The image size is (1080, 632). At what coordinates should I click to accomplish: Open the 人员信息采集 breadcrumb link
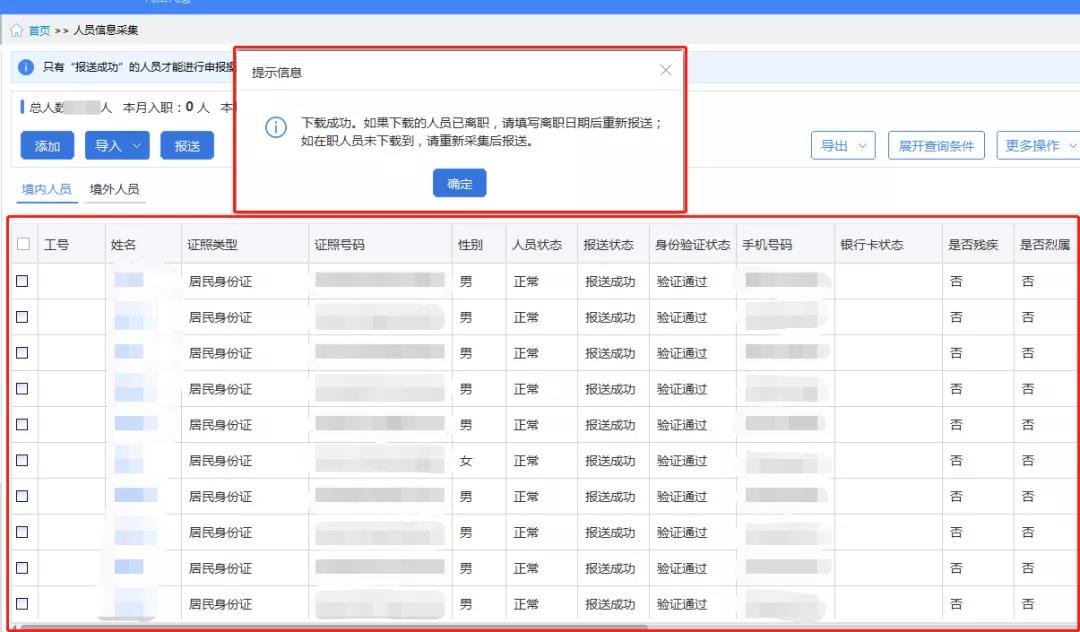pos(107,30)
